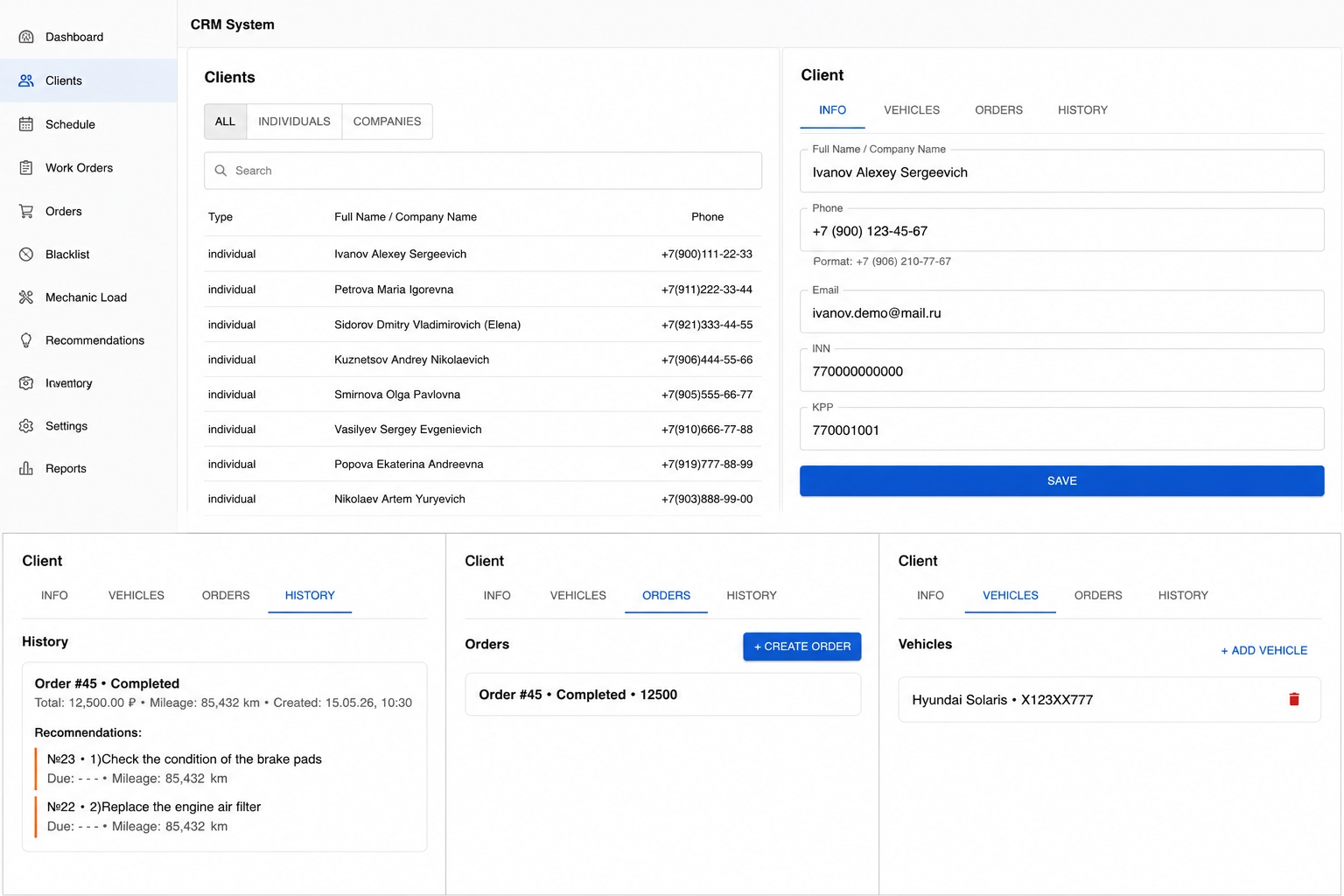
Task: Select client Ivanov Alexey Sergeevich row
Action: tap(483, 254)
